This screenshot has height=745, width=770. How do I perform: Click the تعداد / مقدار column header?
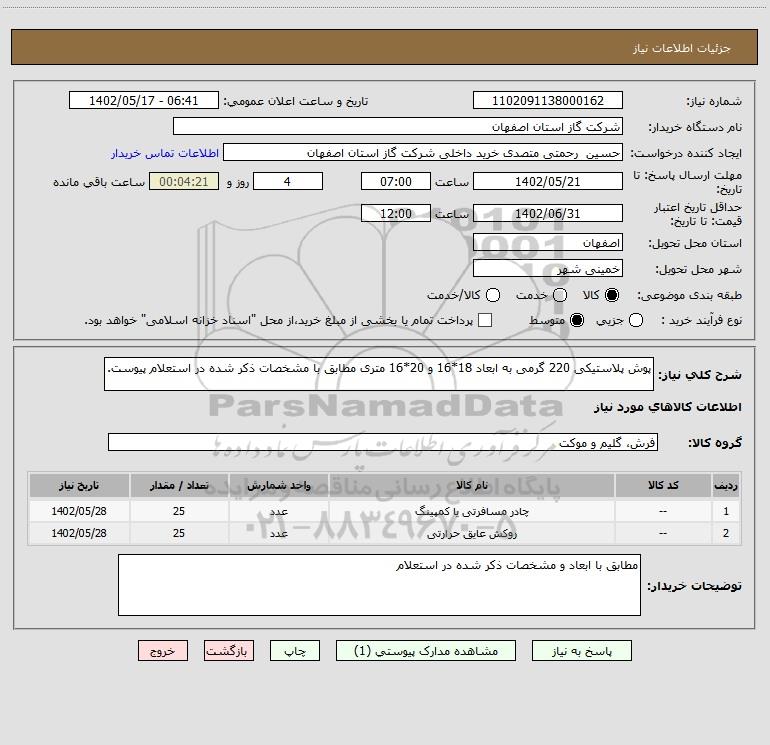179,486
